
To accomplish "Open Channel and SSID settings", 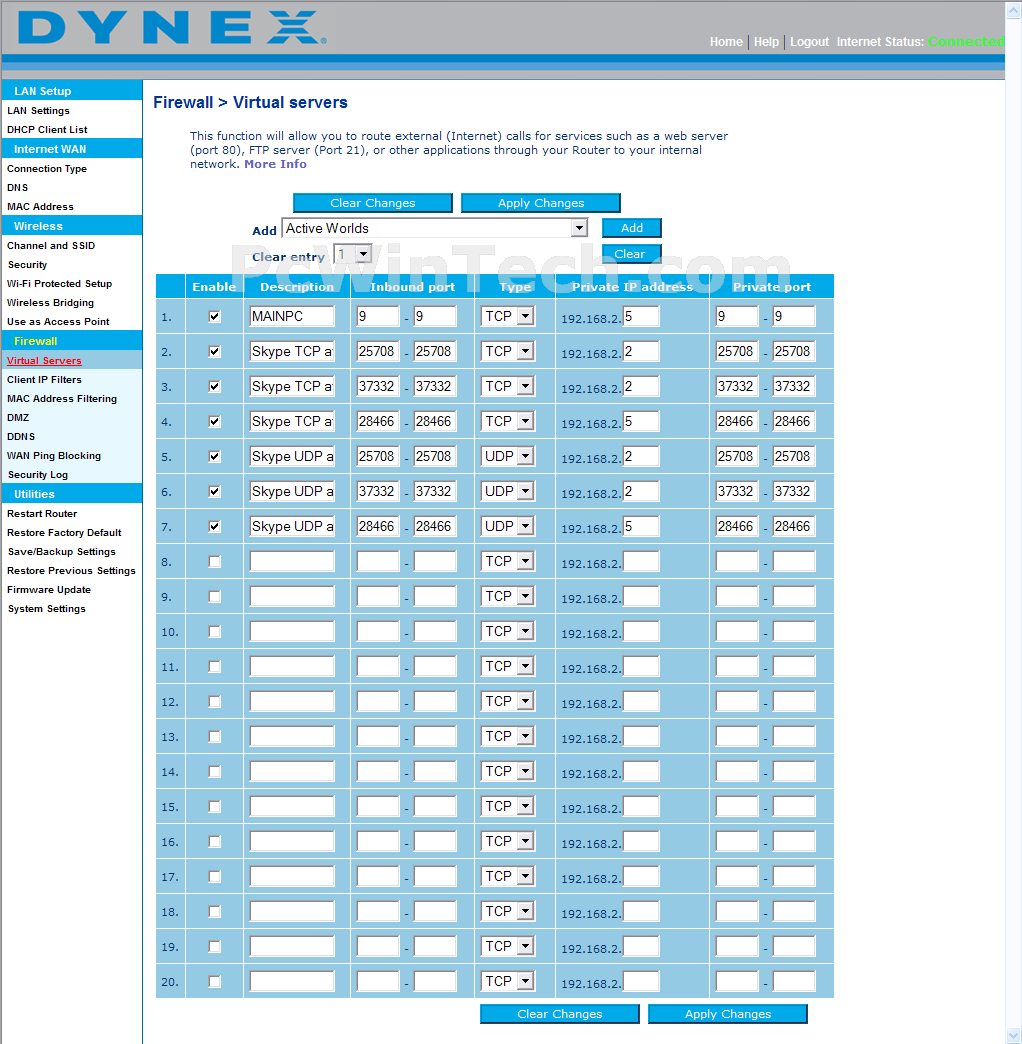I will tap(51, 246).
